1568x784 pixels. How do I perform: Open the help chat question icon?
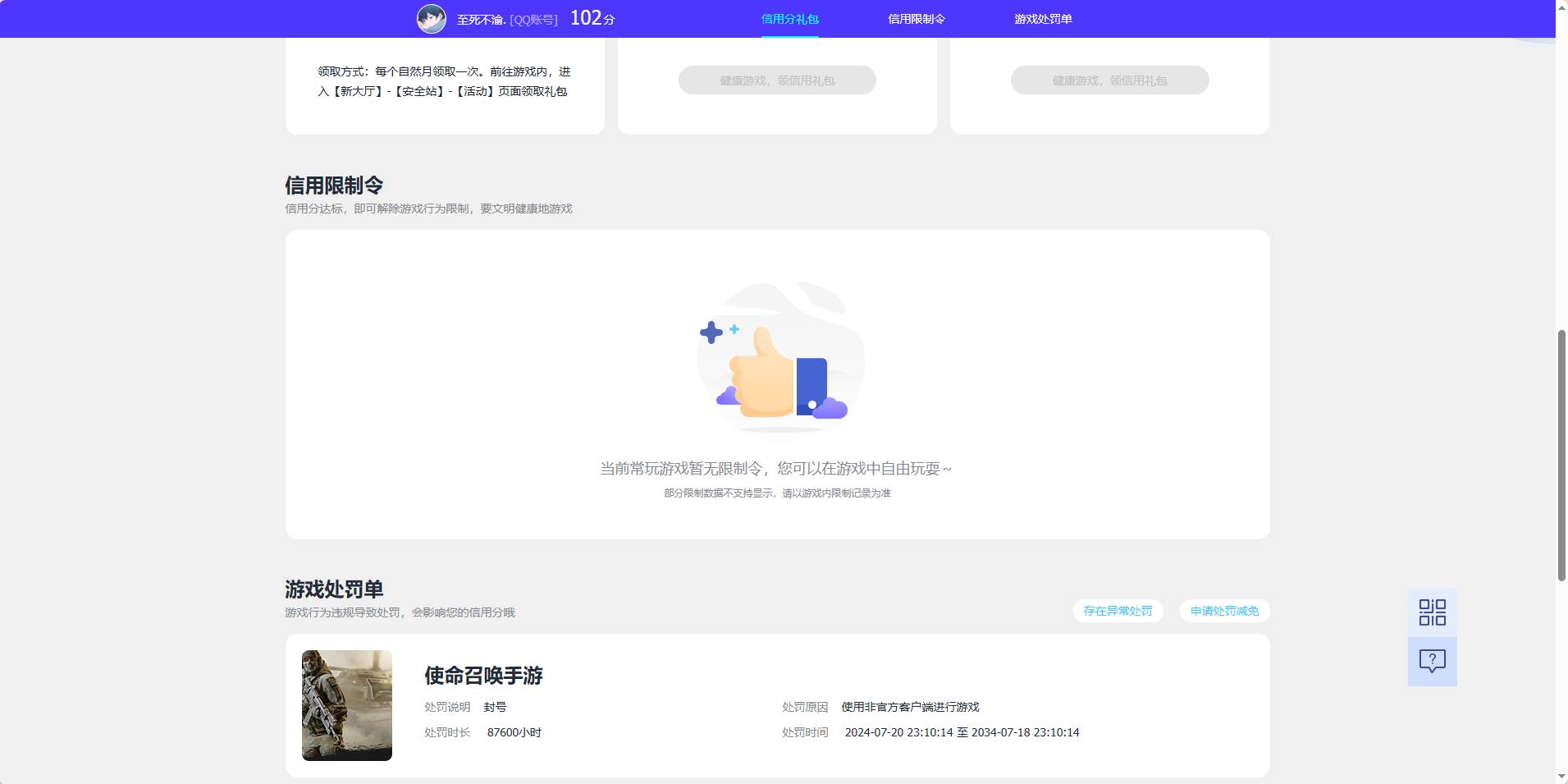click(1432, 662)
